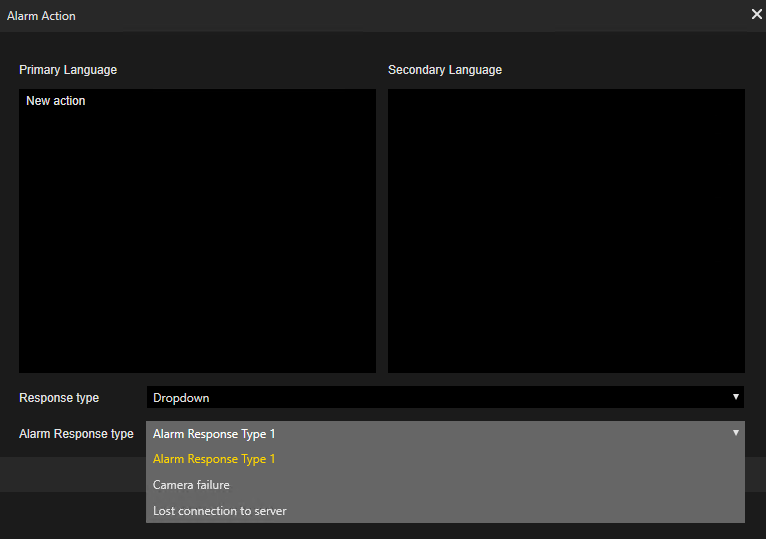Screen dimensions: 766x539
Task: Click the Primary Language label
Action: (x=68, y=70)
